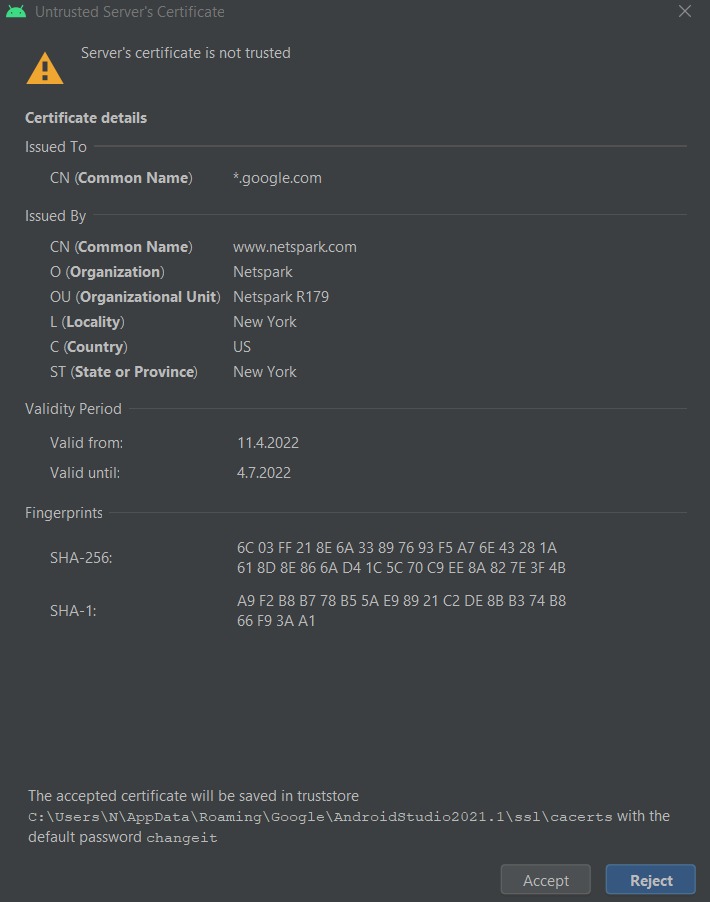The width and height of the screenshot is (710, 902).
Task: Click the *.google.com common name value
Action: pos(277,178)
